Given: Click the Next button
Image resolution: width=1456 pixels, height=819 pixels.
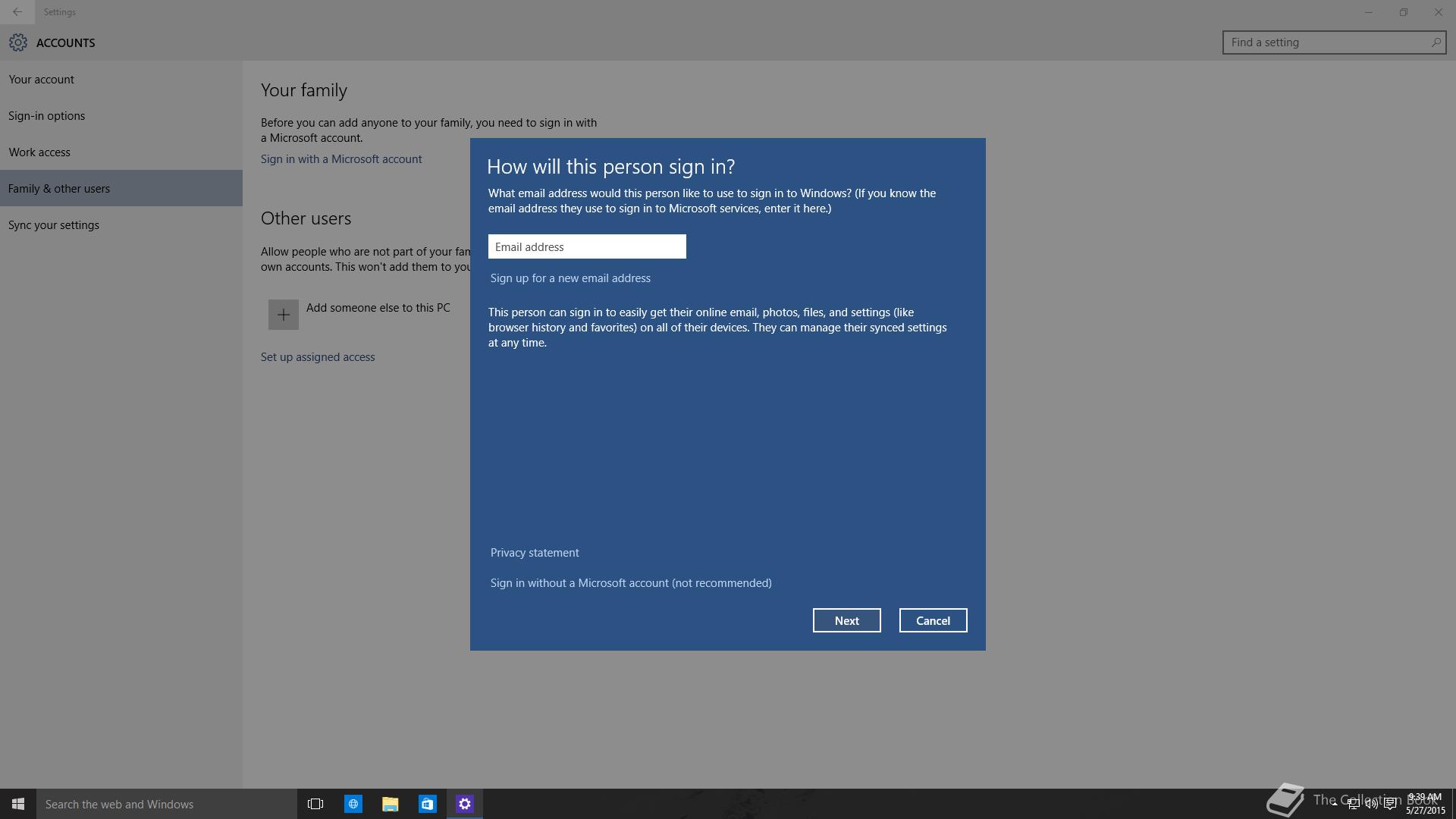Looking at the screenshot, I should [846, 620].
